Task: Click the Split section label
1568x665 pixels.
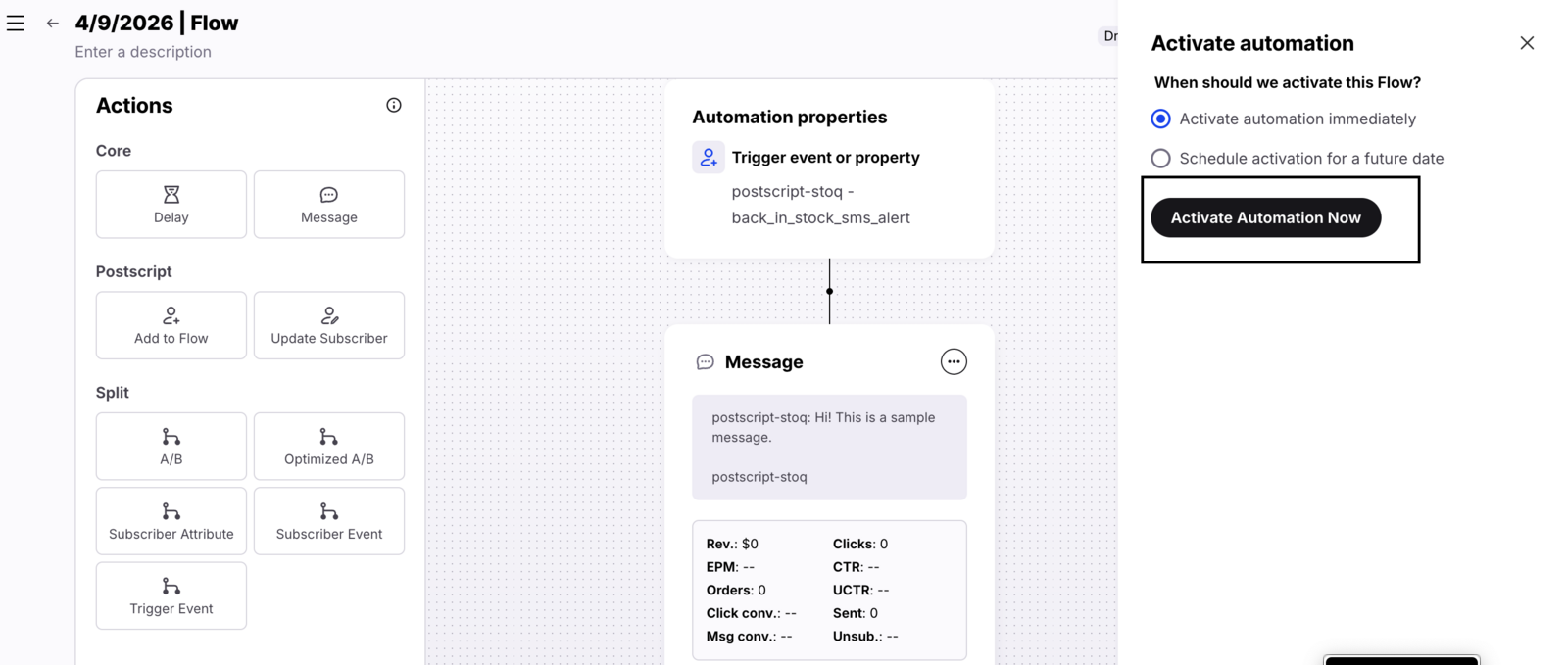Action: click(113, 393)
